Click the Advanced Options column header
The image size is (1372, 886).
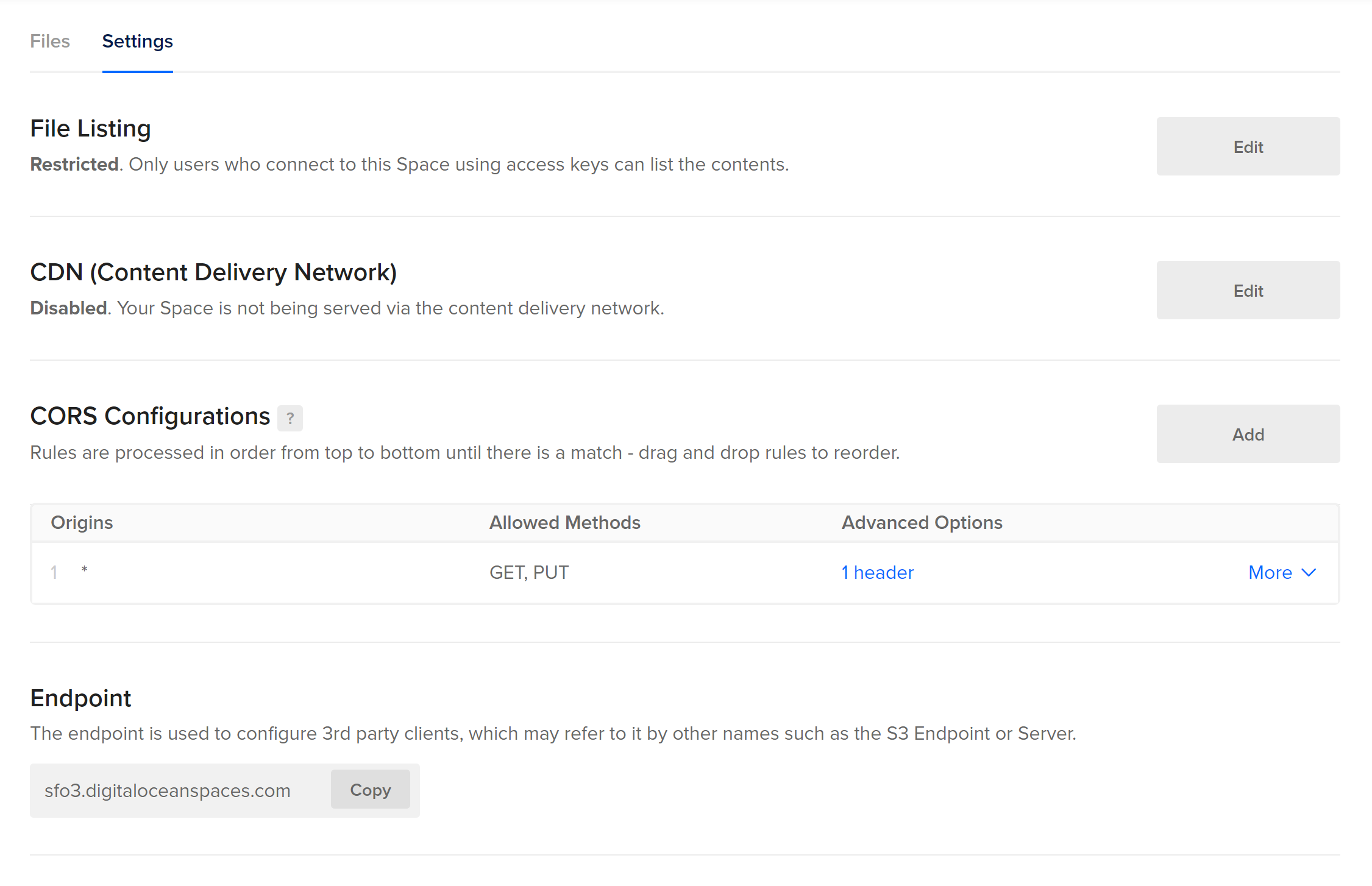point(922,522)
